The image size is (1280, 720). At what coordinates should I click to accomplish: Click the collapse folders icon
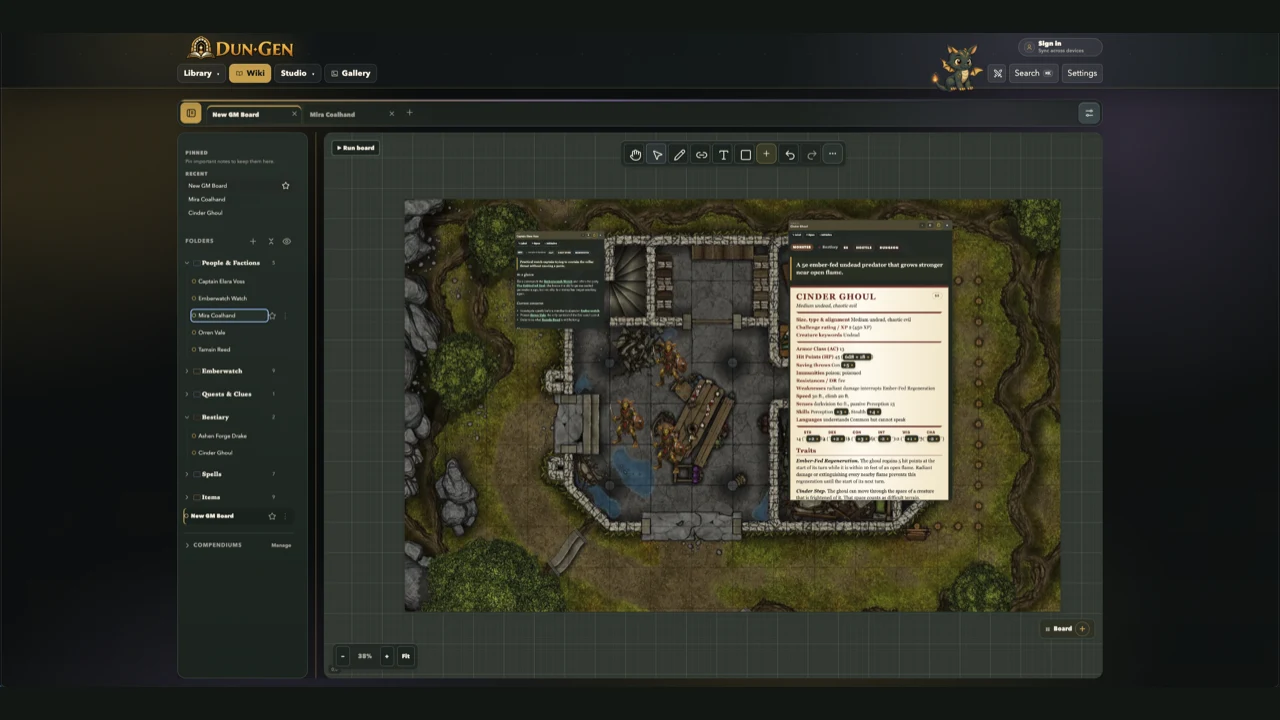click(270, 241)
